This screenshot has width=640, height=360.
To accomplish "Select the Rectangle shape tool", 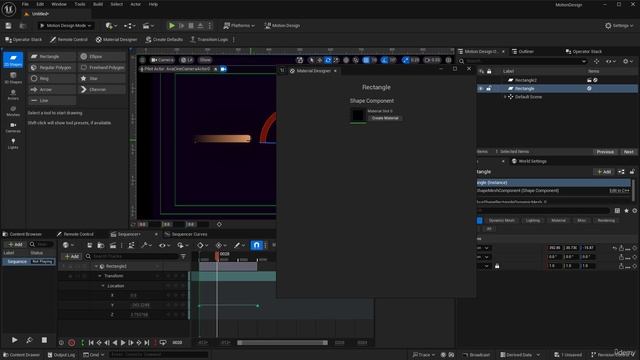I will point(52,56).
